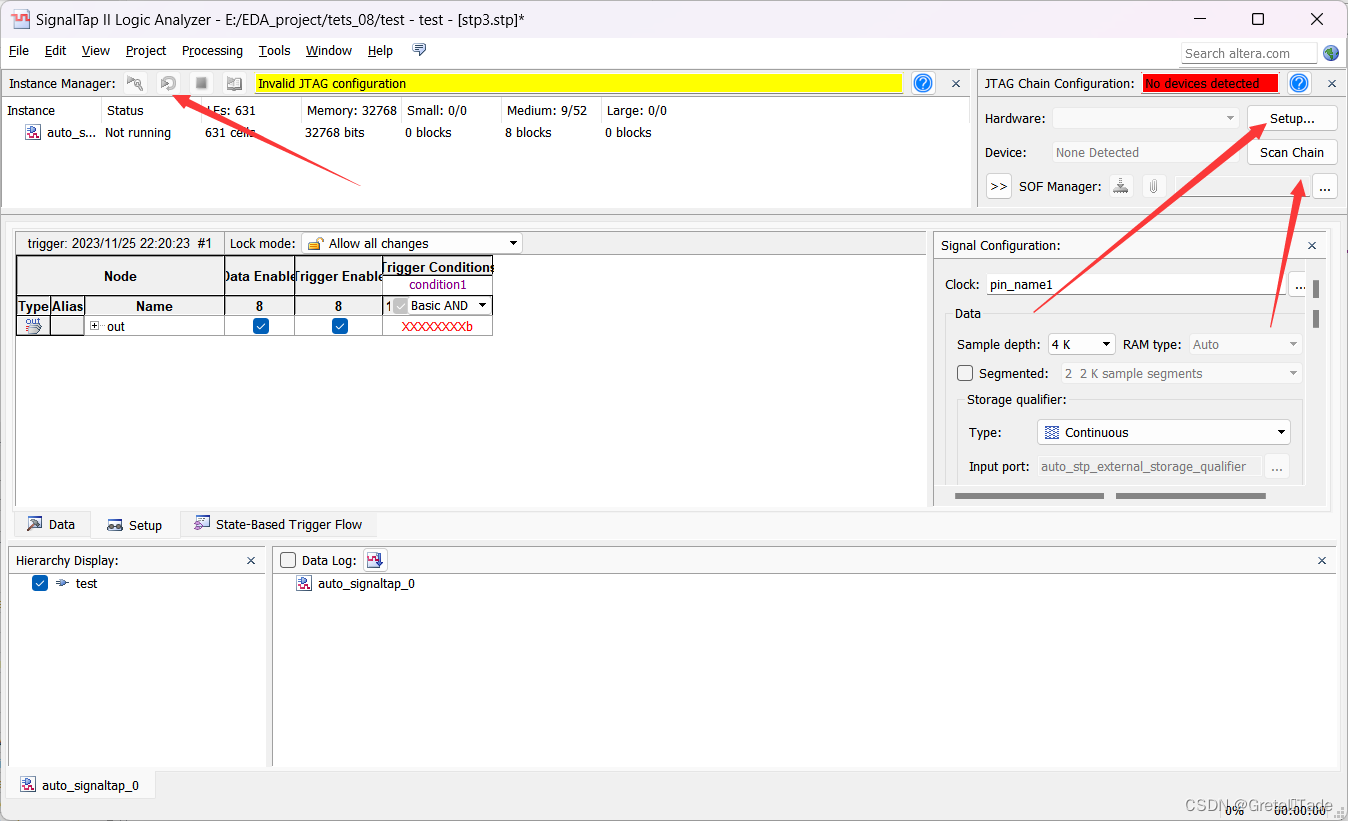Open Instance Manager help icon
Image resolution: width=1348 pixels, height=821 pixels.
pyautogui.click(x=923, y=83)
